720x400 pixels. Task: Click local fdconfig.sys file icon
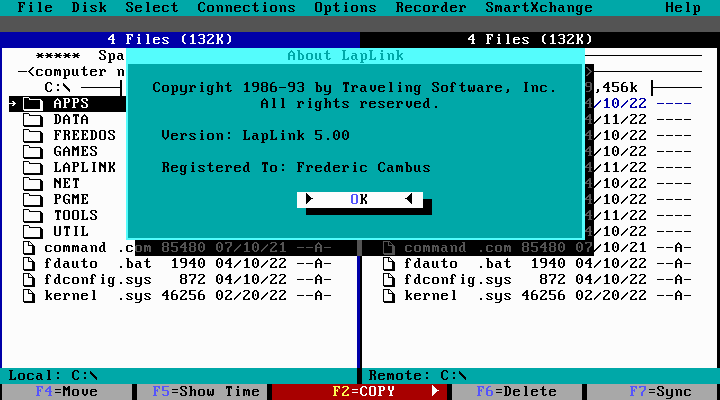click(29, 280)
